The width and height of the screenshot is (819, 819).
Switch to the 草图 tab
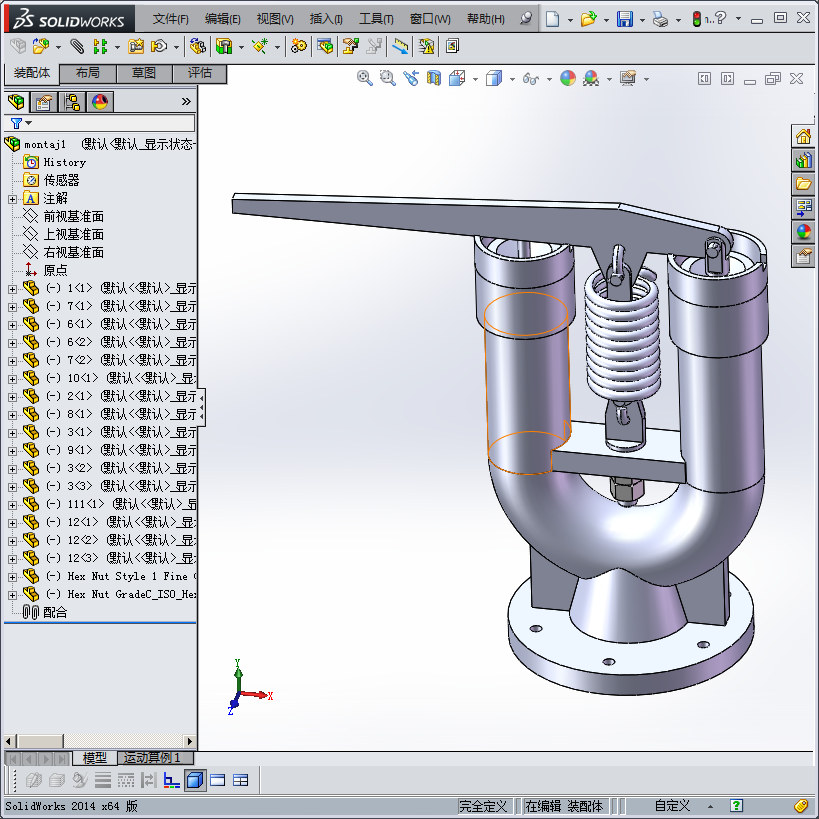[143, 73]
